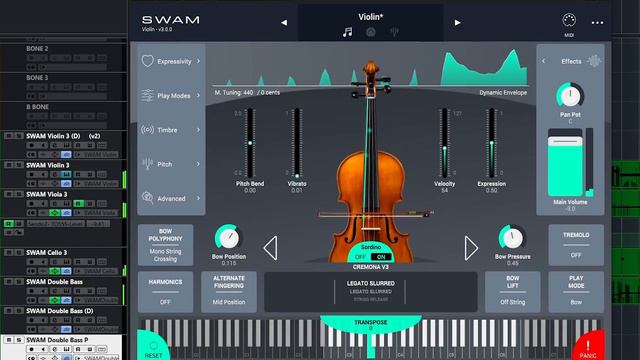Click the Expressivity heart icon
Image resolution: width=640 pixels, height=360 pixels.
[x=147, y=61]
